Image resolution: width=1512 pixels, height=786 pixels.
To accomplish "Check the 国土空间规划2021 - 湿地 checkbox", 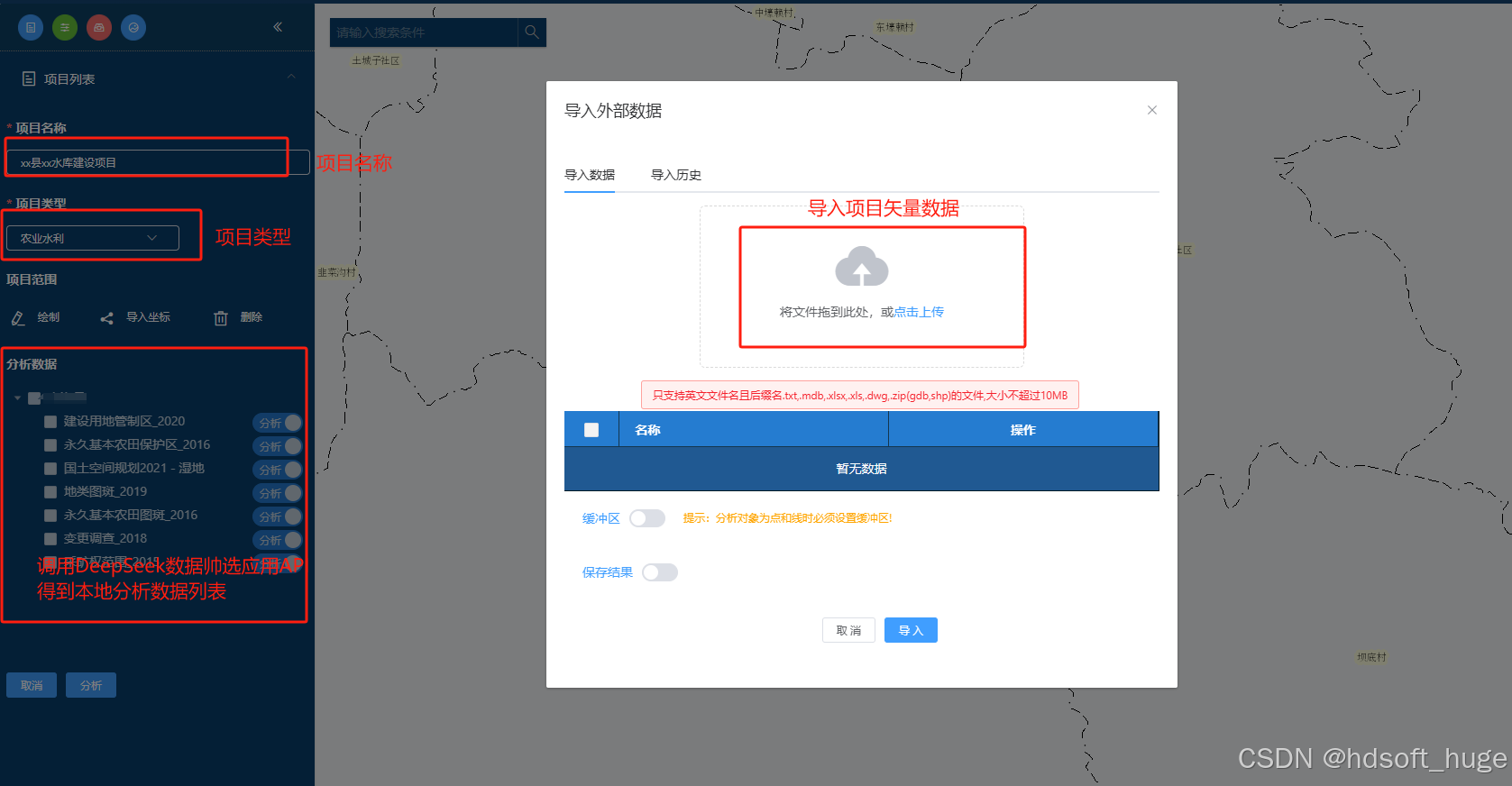I will 50,468.
